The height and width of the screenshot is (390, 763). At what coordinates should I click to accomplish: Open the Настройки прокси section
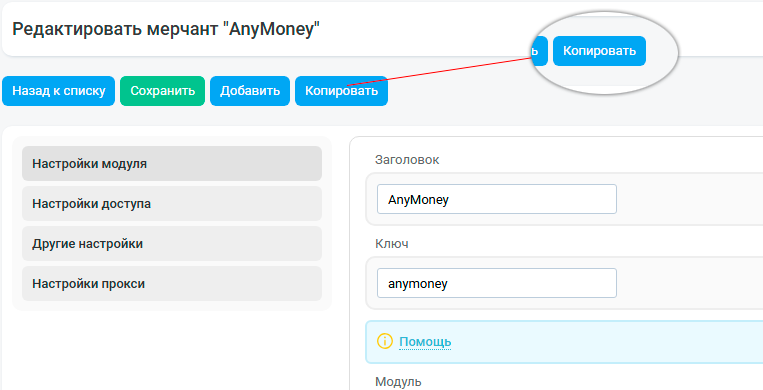(172, 283)
